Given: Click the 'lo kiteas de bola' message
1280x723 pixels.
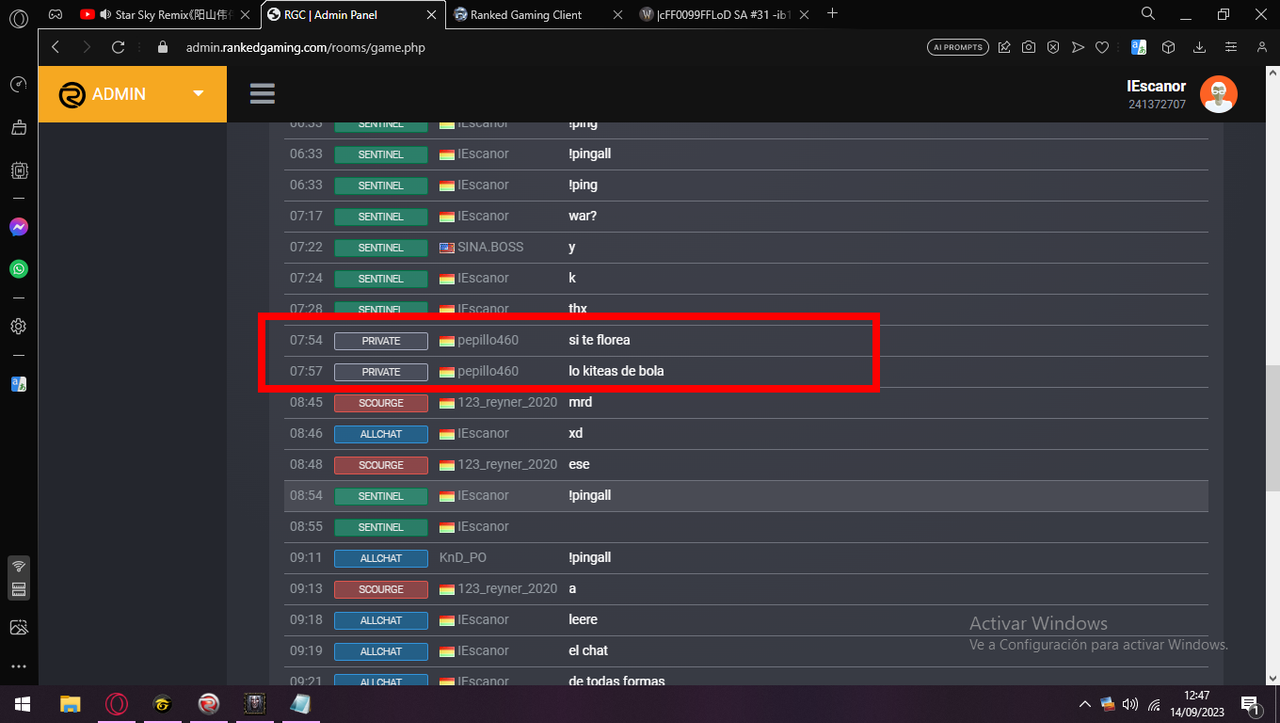Looking at the screenshot, I should click(x=616, y=371).
